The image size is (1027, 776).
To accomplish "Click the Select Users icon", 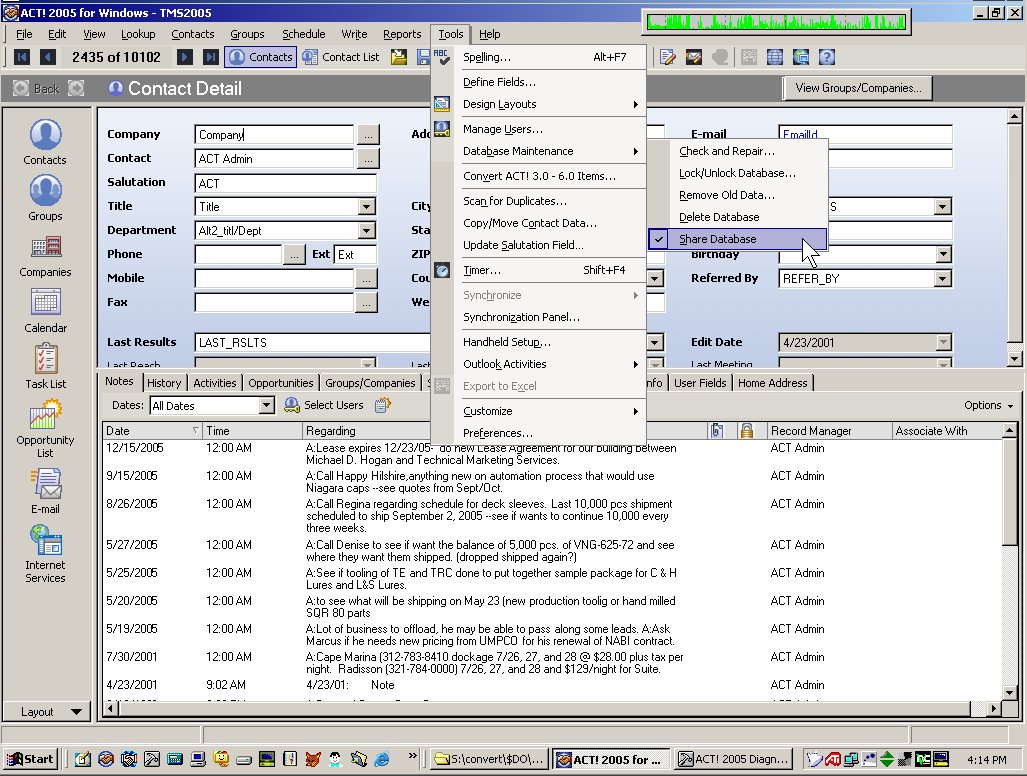I will [x=291, y=405].
